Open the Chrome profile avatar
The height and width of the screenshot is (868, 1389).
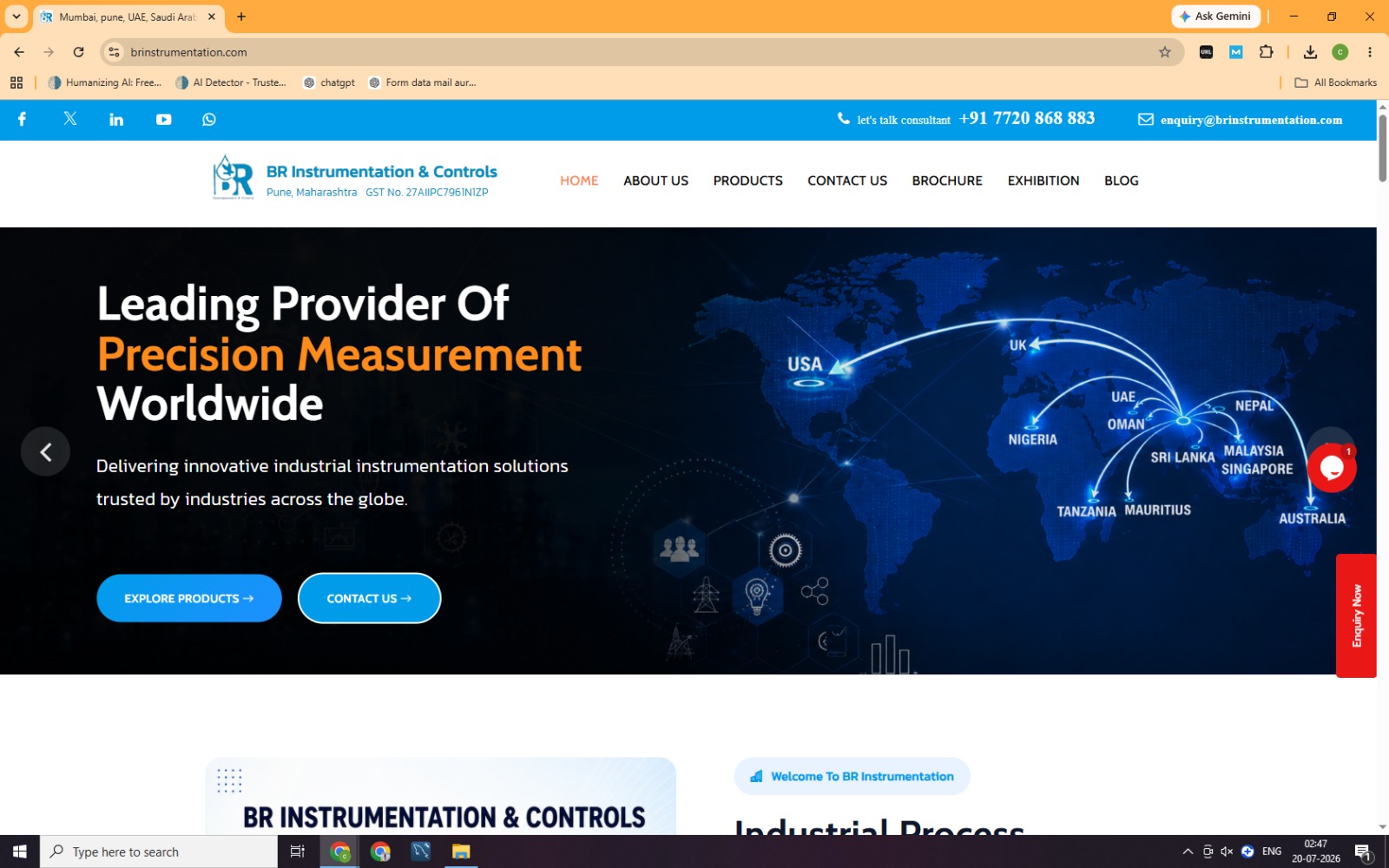pos(1340,52)
